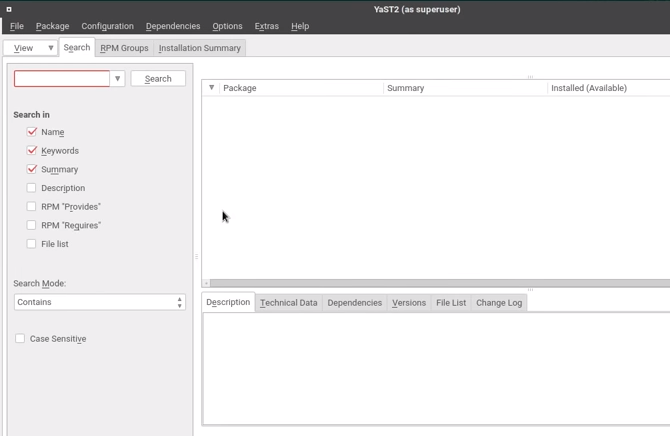The image size is (670, 436).
Task: Open the Package menu
Action: (52, 26)
